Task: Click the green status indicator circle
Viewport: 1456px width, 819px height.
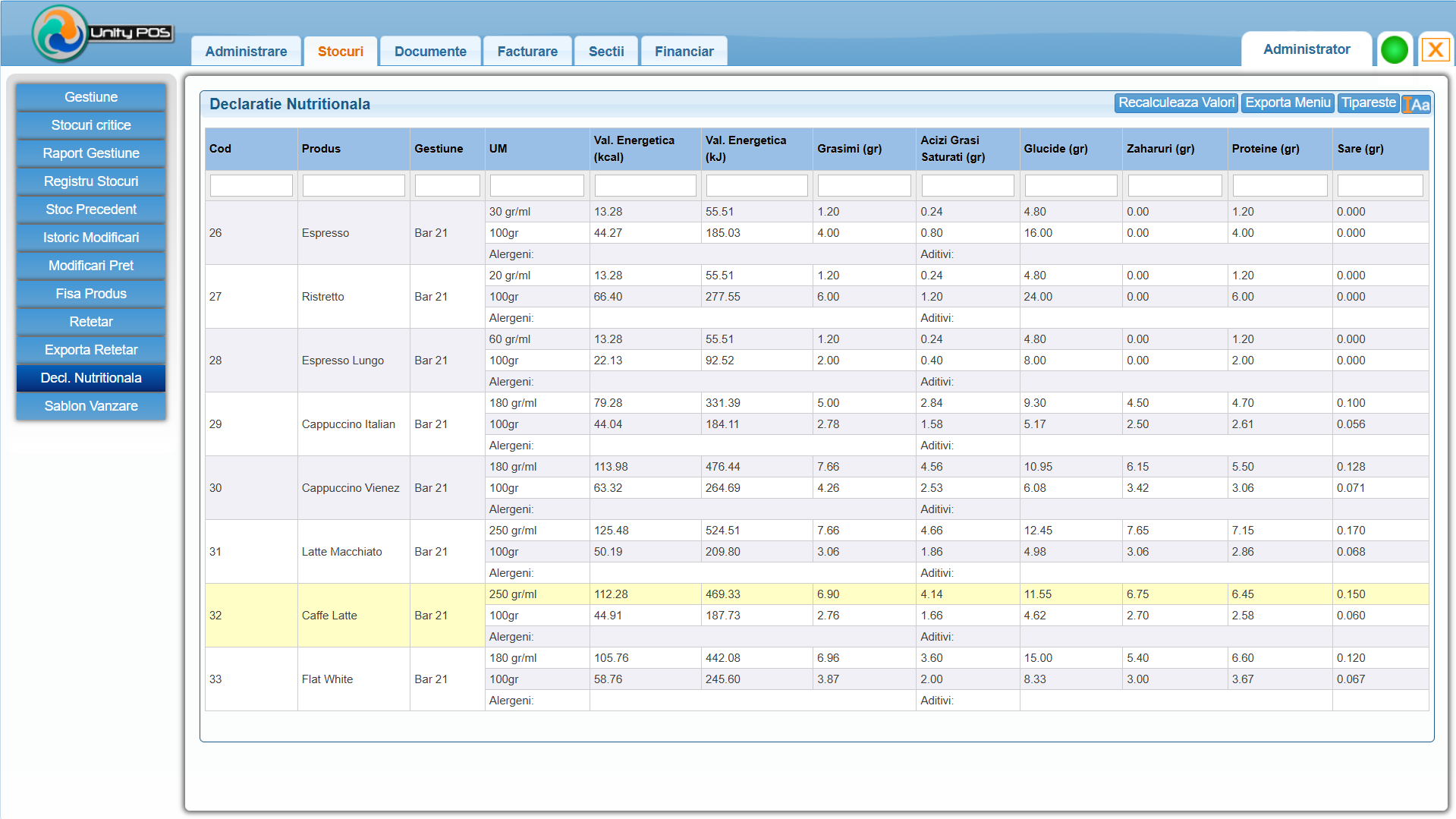Action: click(1394, 50)
